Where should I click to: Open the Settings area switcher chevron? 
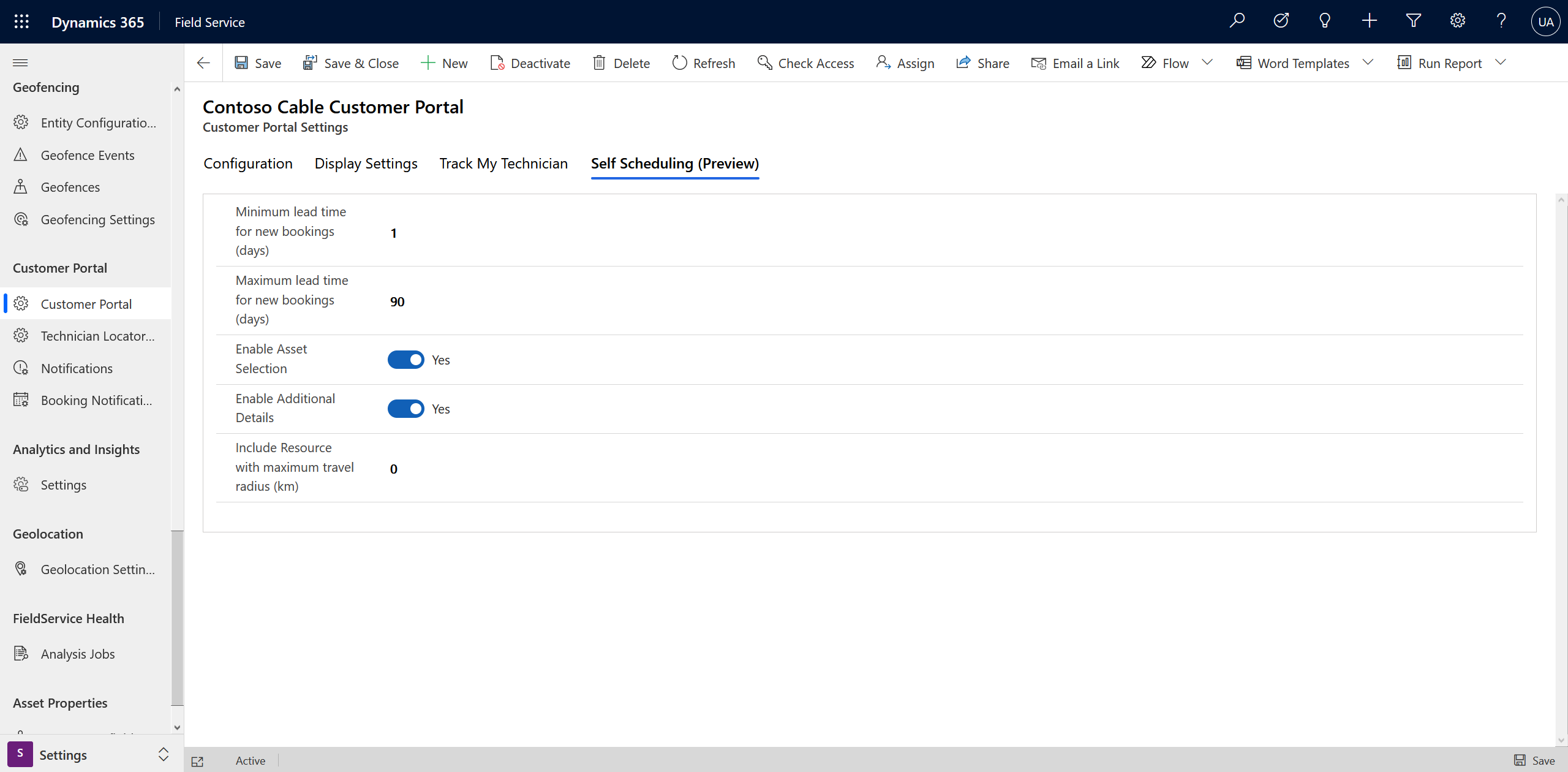(164, 754)
